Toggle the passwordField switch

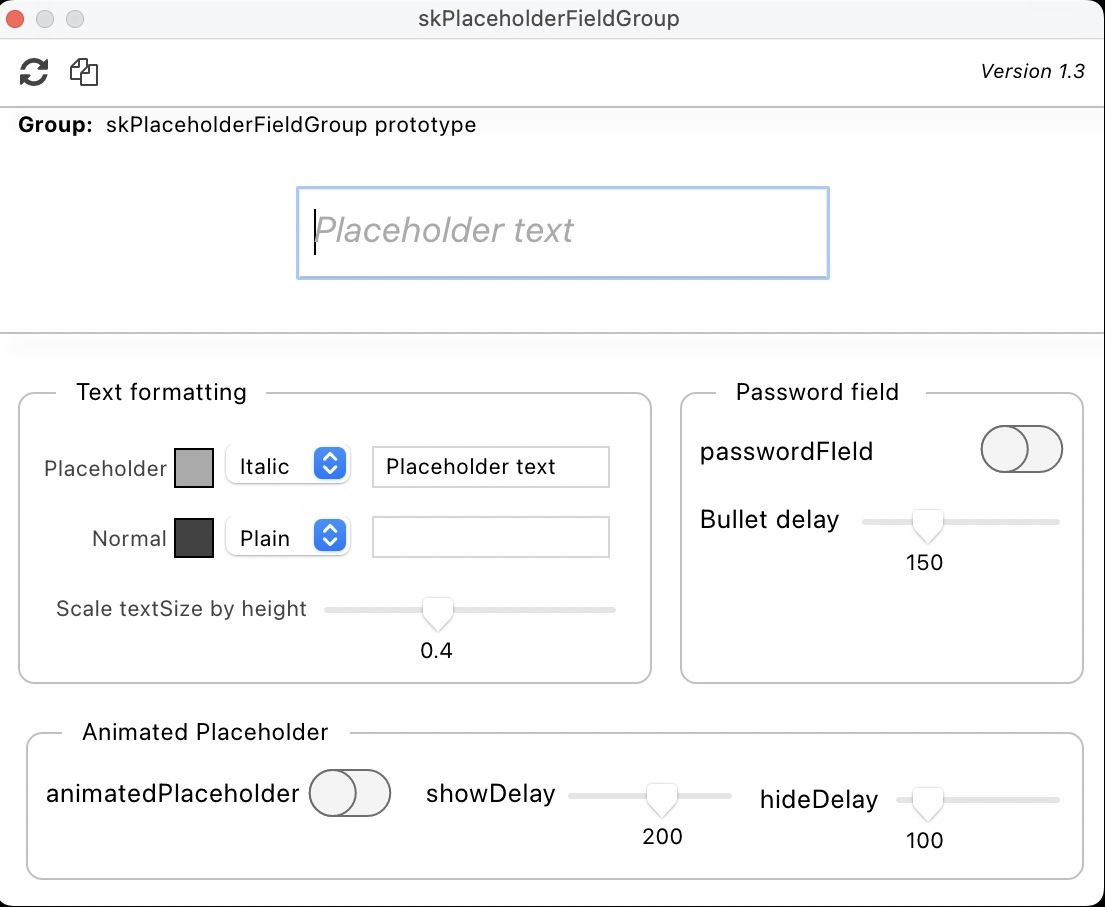(x=1021, y=450)
